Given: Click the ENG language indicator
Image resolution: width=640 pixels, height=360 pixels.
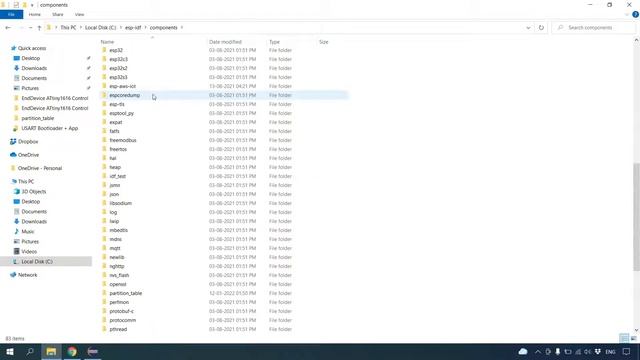Looking at the screenshot, I should pyautogui.click(x=610, y=352).
